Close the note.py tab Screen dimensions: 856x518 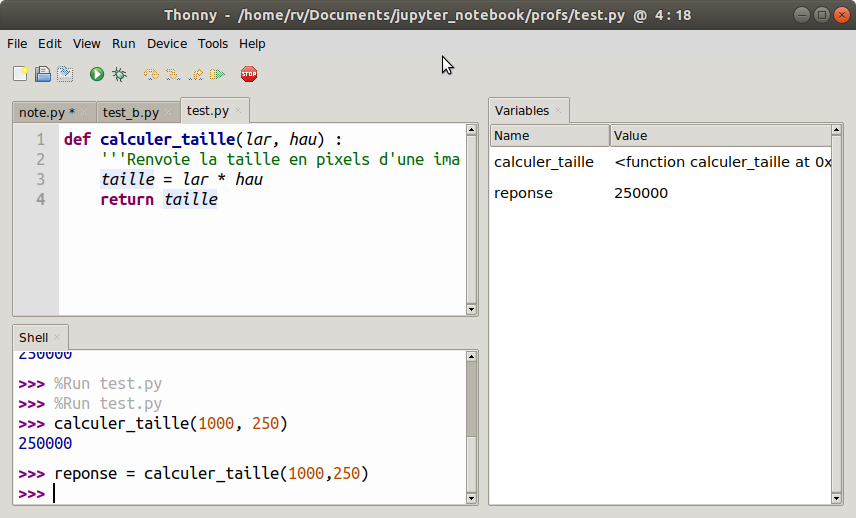pyautogui.click(x=84, y=112)
